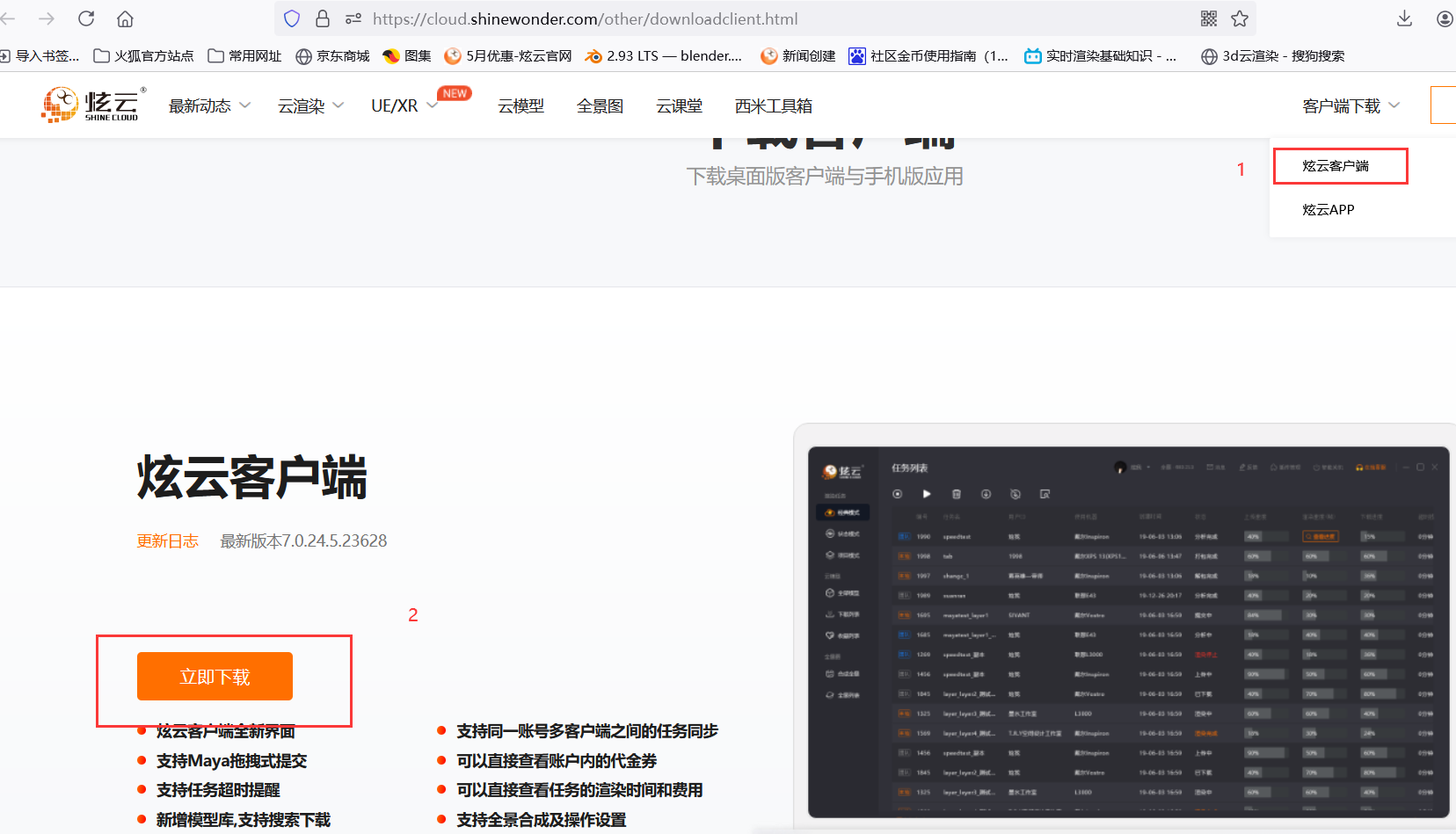The height and width of the screenshot is (834, 1456).
Task: Reload the page with the refresh icon
Action: pos(86,18)
